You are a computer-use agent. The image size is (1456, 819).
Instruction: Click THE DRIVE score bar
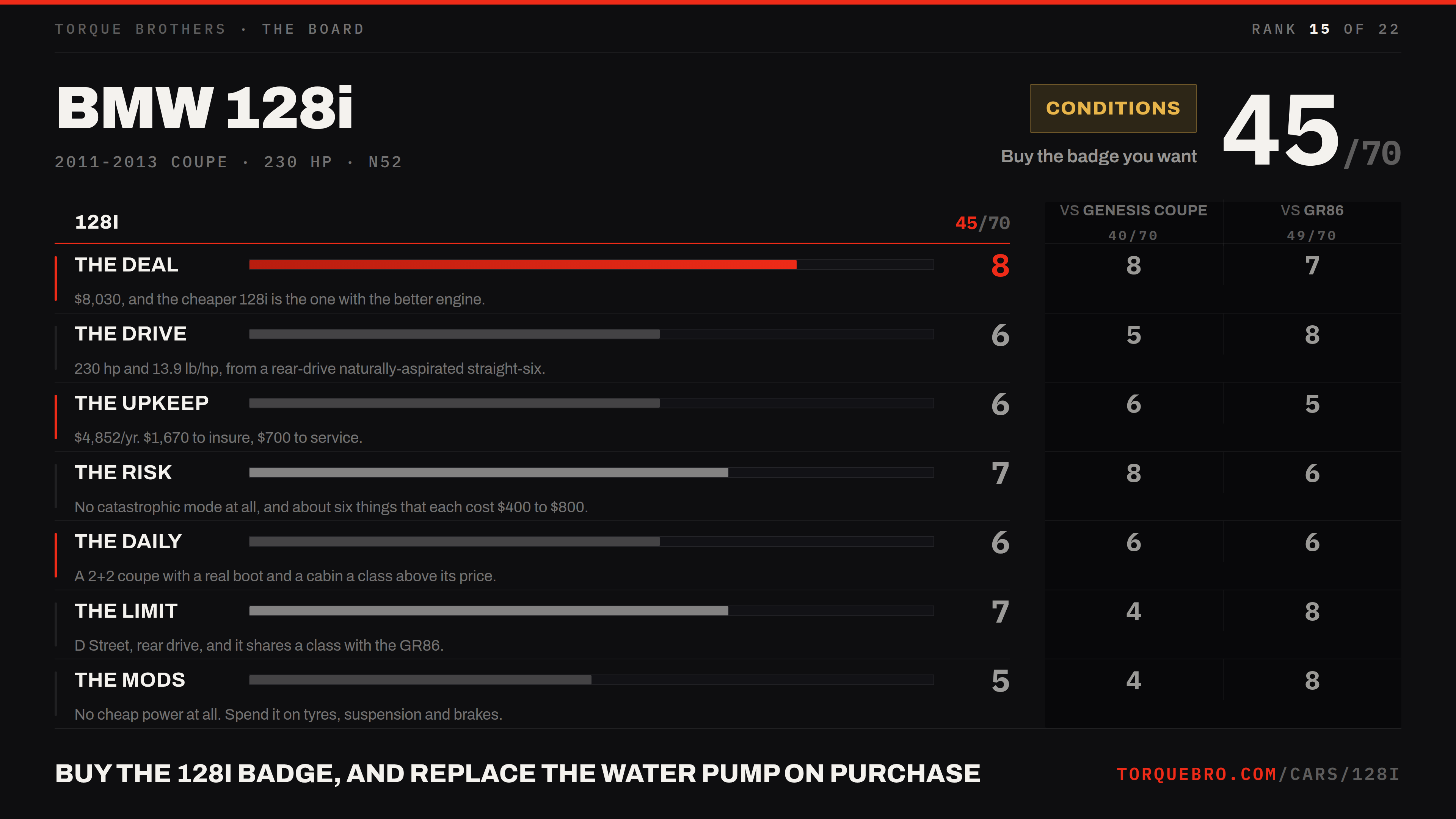click(x=591, y=334)
